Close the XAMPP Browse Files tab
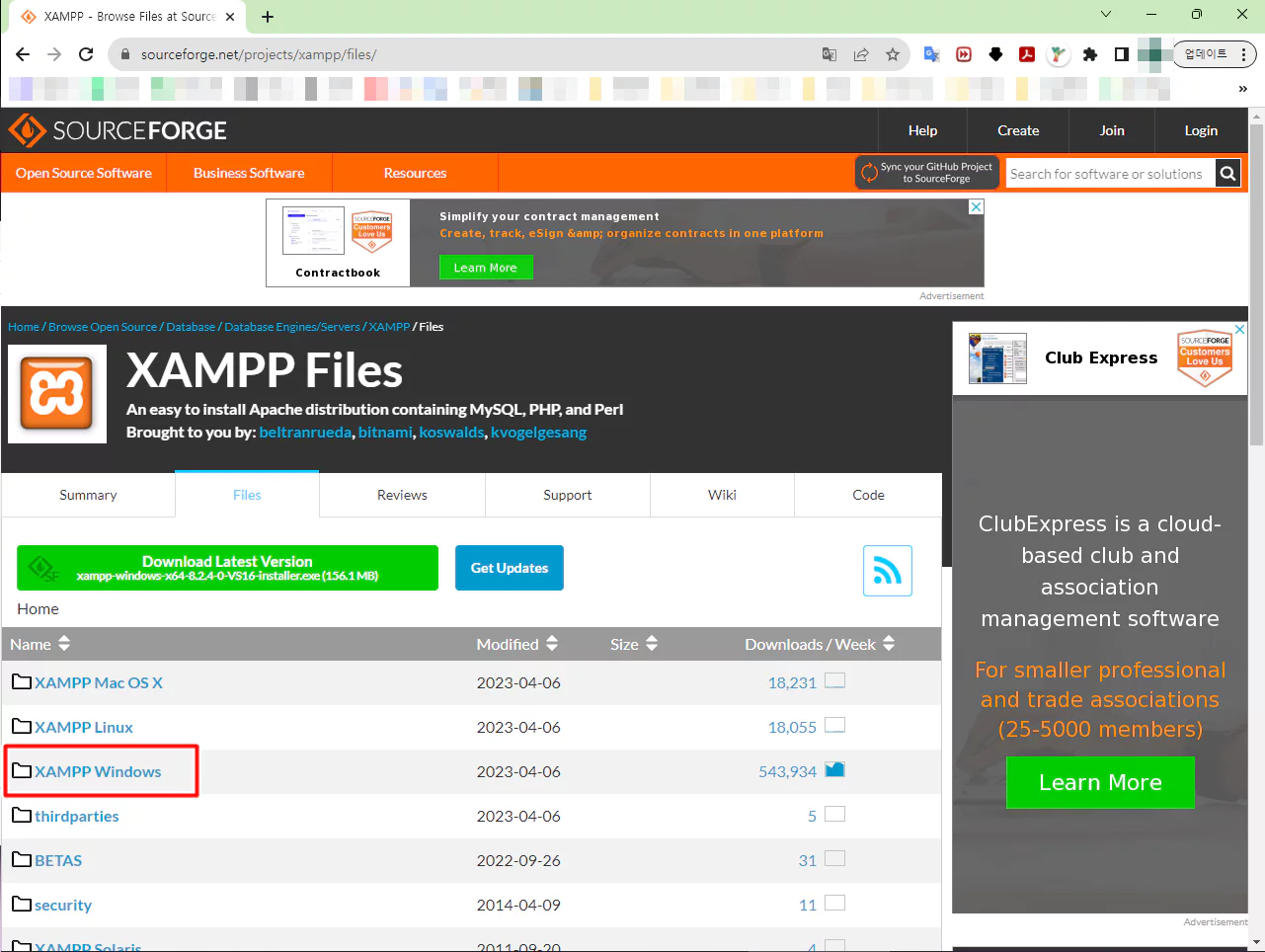 point(230,17)
